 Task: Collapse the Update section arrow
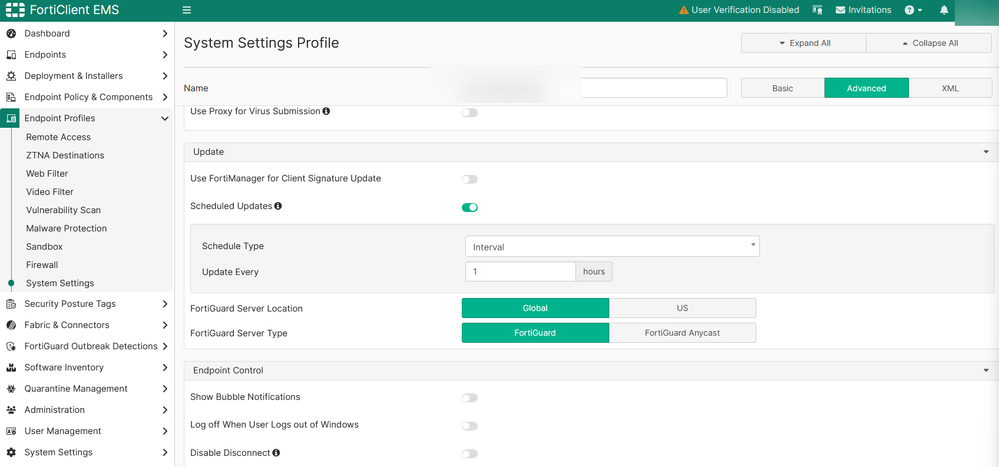(986, 152)
